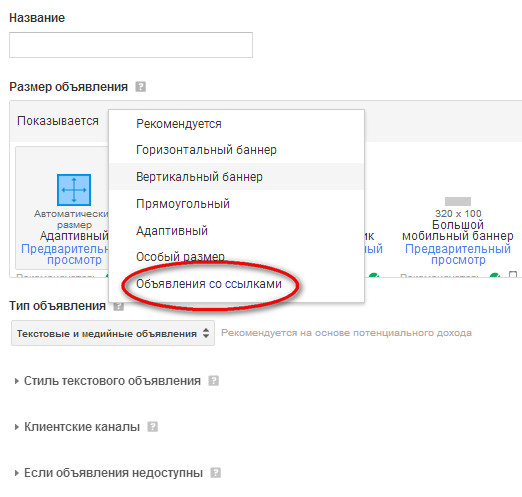Open help for Стиль текстового объявления
Viewport: 522px width, 497px height.
213,381
